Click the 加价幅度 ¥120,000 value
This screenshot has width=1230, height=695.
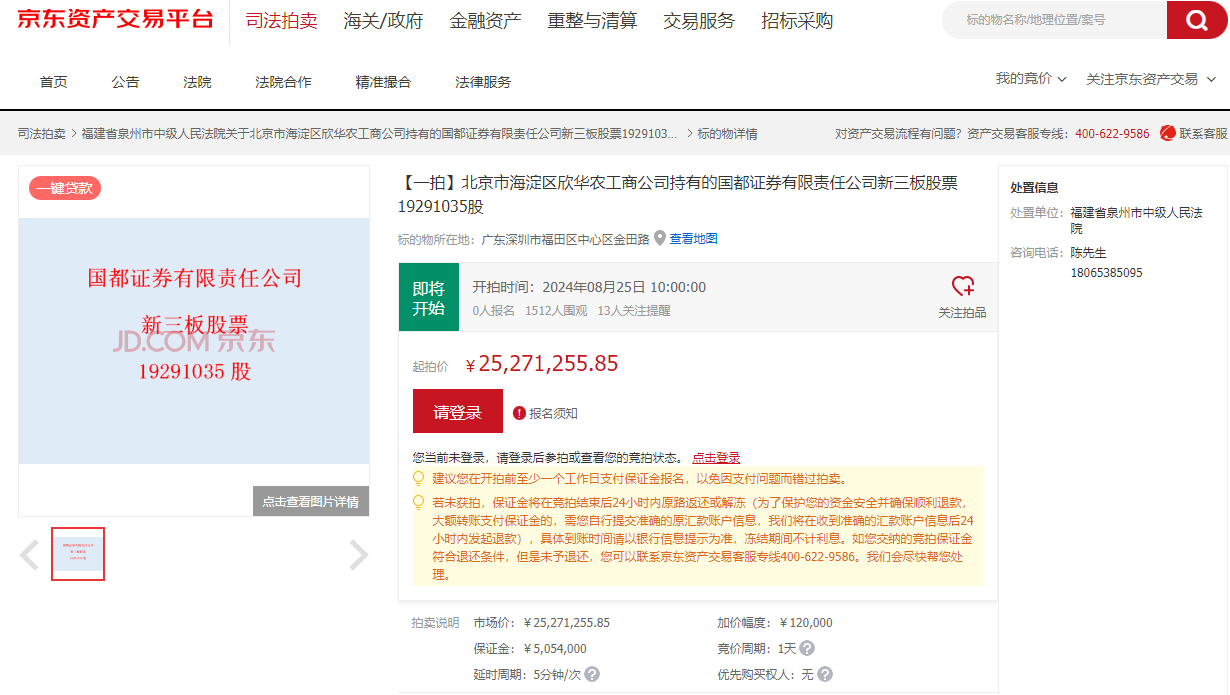pos(806,622)
